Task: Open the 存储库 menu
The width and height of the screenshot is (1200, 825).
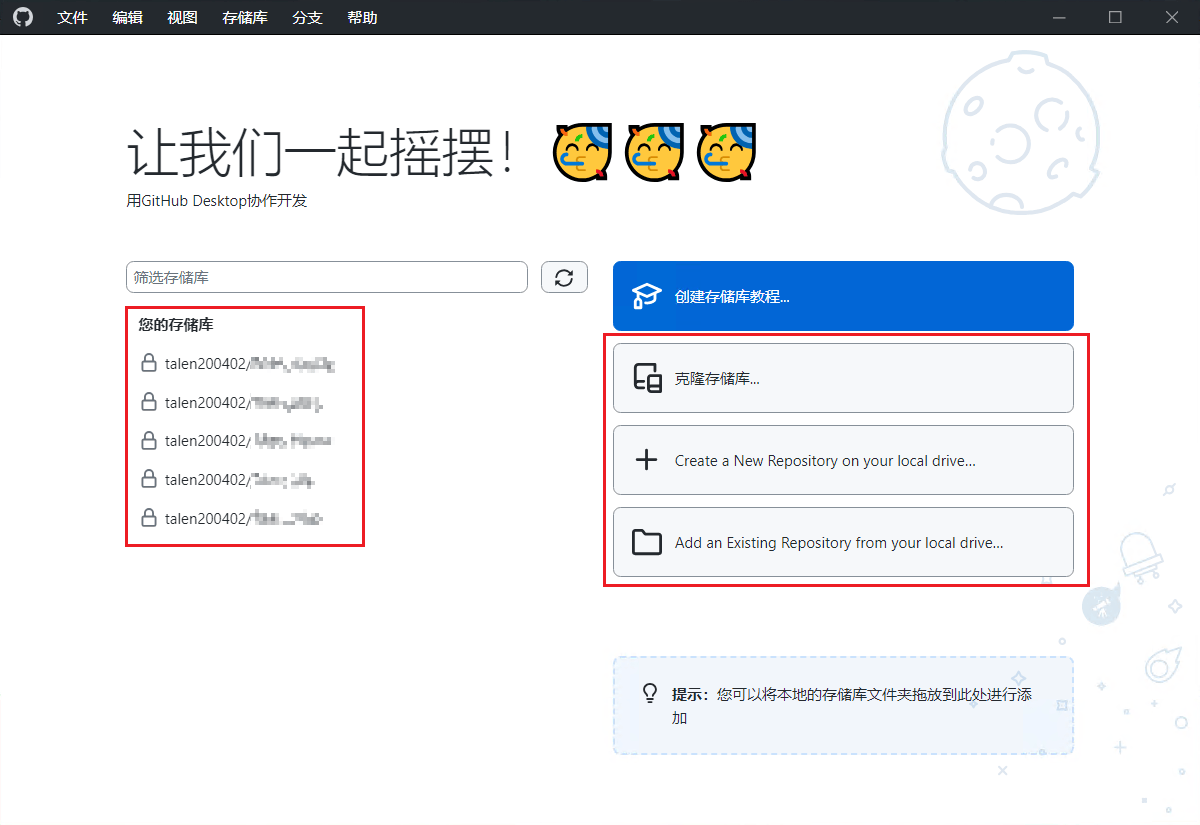Action: 245,17
